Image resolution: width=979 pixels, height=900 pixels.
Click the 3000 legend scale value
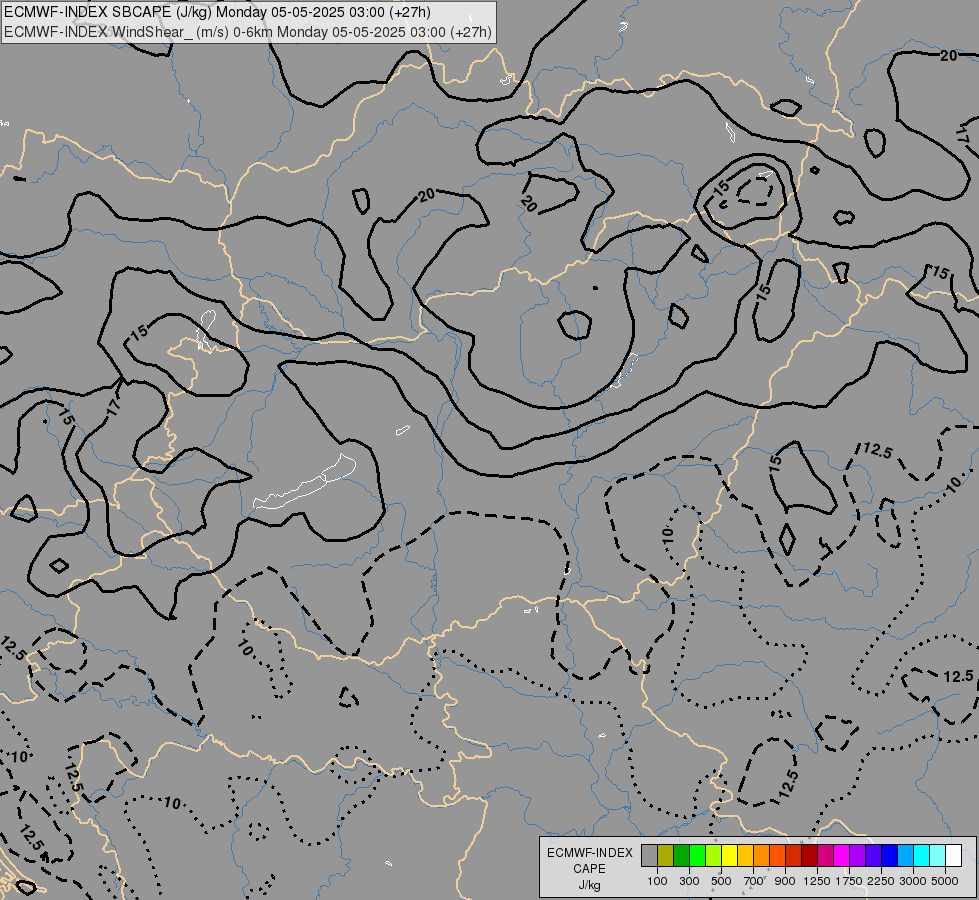click(913, 881)
